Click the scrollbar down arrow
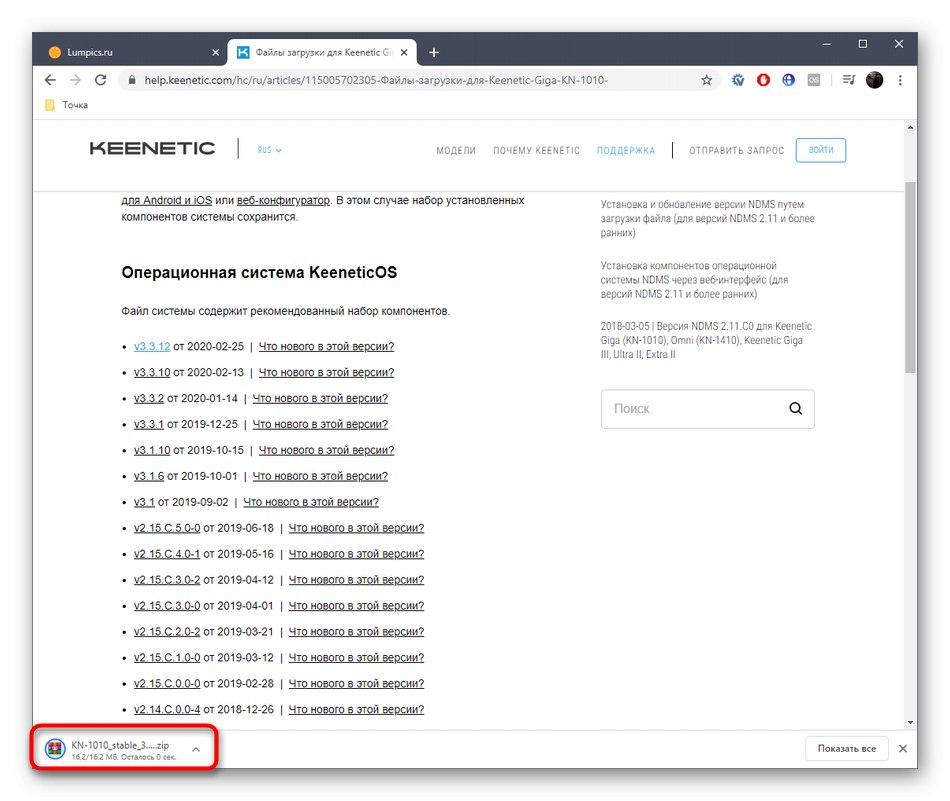This screenshot has width=950, height=801. [x=911, y=722]
